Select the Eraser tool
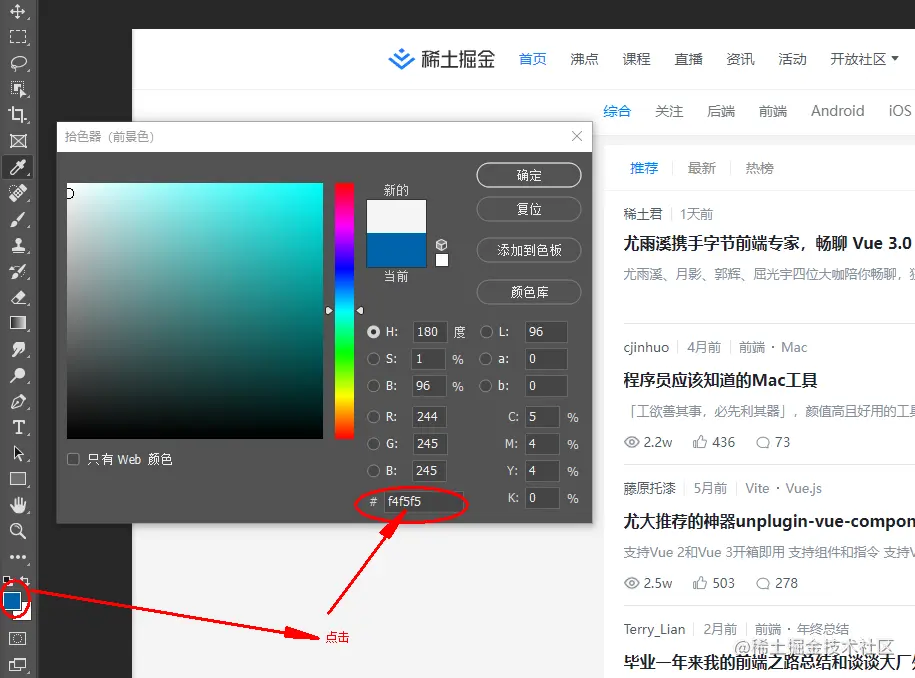Screen dimensions: 915x678 pyautogui.click(x=18, y=297)
